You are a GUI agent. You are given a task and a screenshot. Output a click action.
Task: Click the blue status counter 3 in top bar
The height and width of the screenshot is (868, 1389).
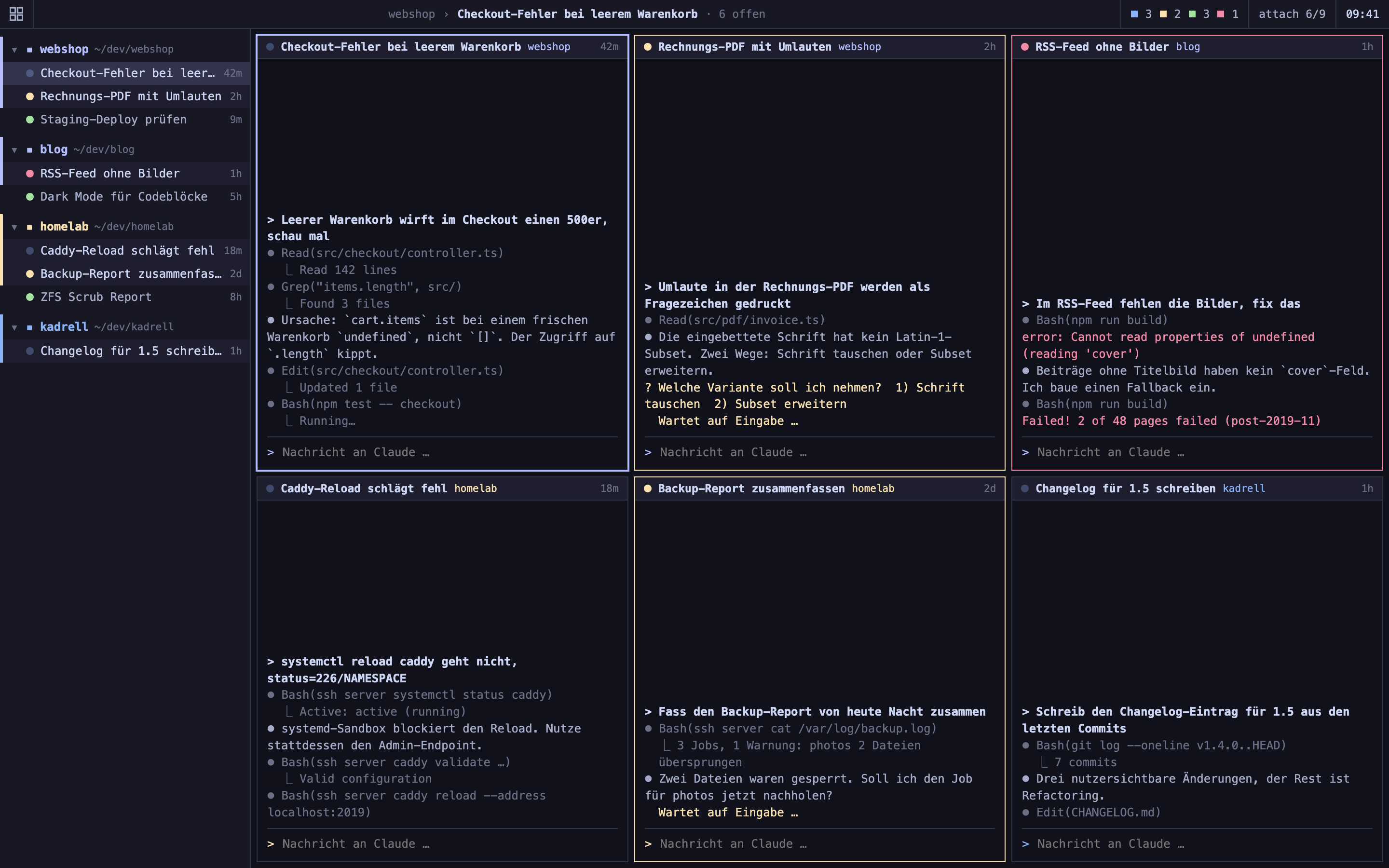(1142, 14)
